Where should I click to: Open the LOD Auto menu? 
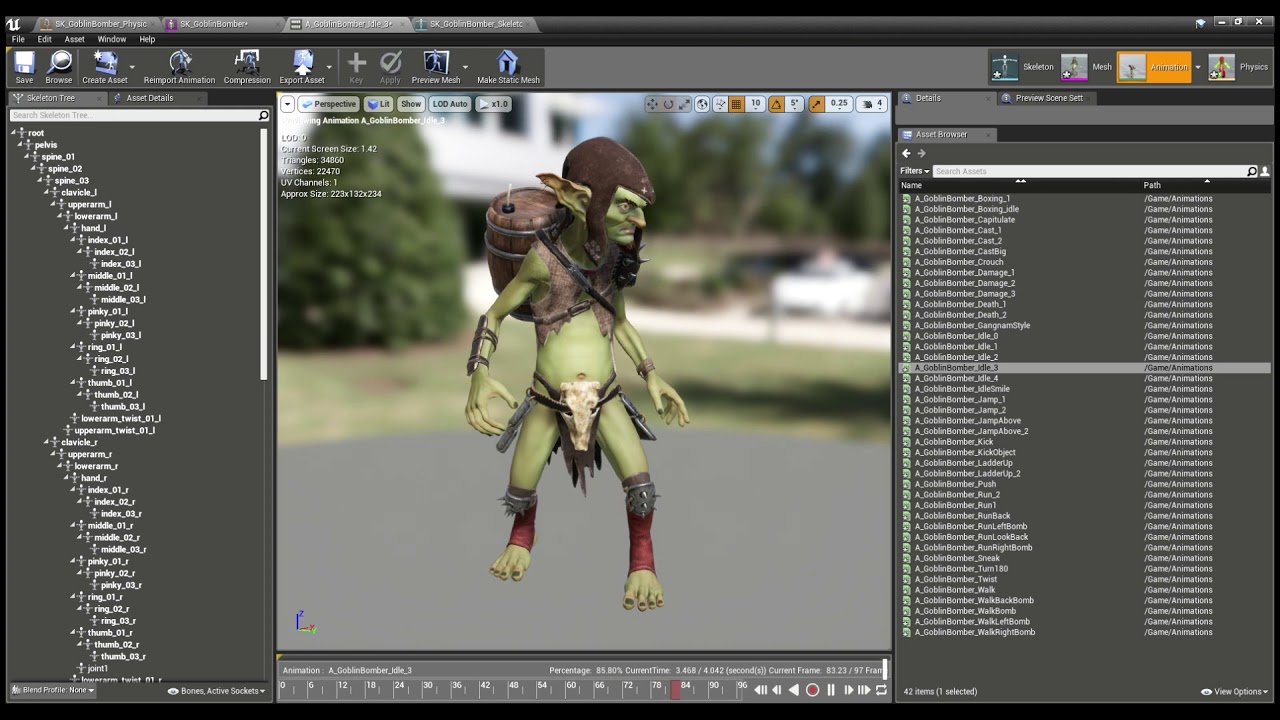[x=450, y=104]
